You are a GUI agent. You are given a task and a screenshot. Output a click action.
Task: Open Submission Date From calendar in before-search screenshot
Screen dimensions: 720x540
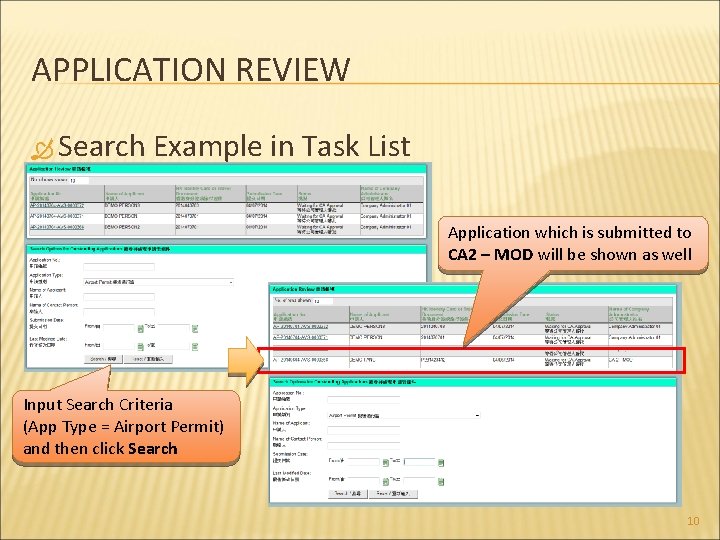pyautogui.click(x=141, y=328)
